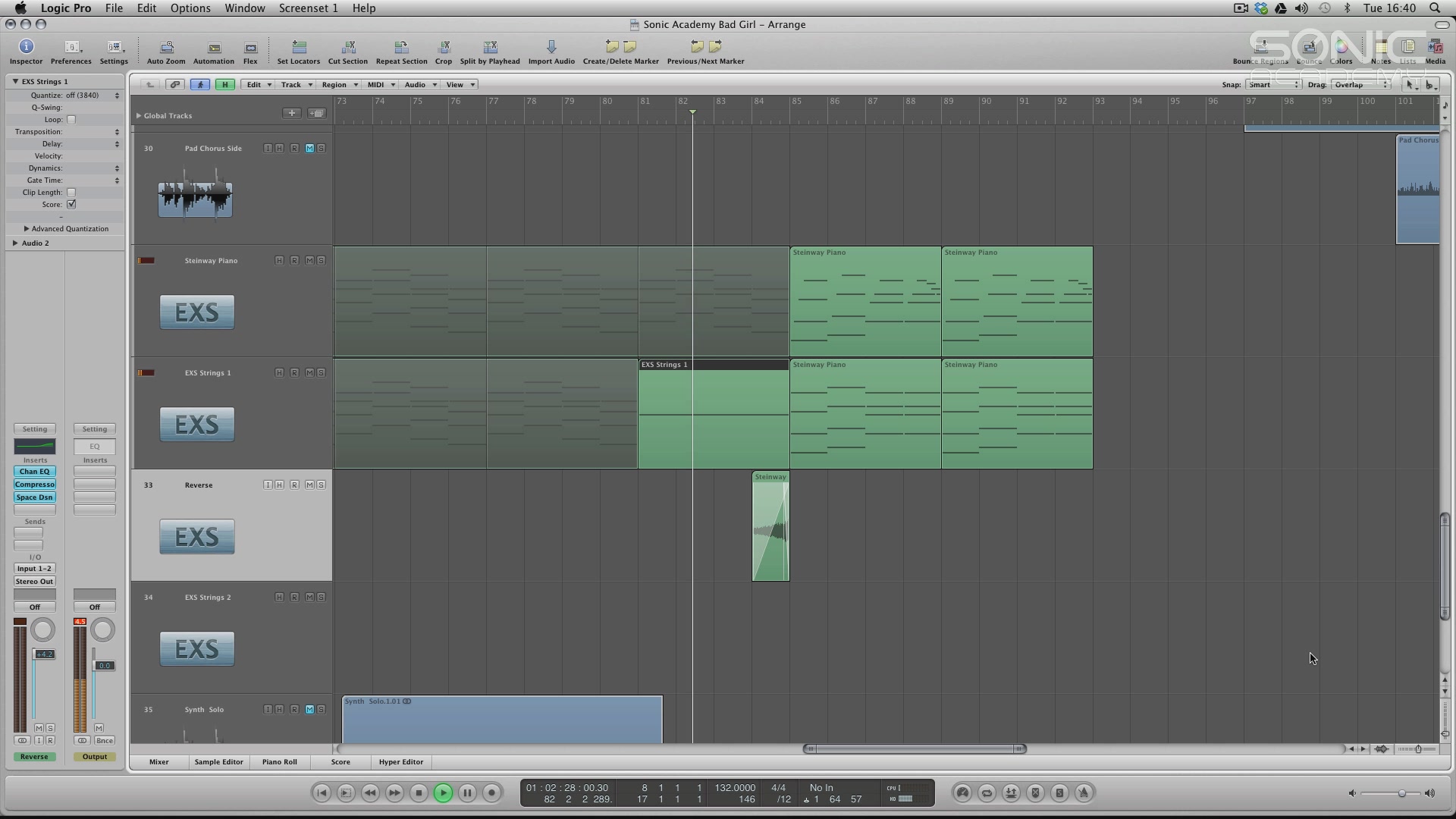Click the Stop transport button

[419, 793]
